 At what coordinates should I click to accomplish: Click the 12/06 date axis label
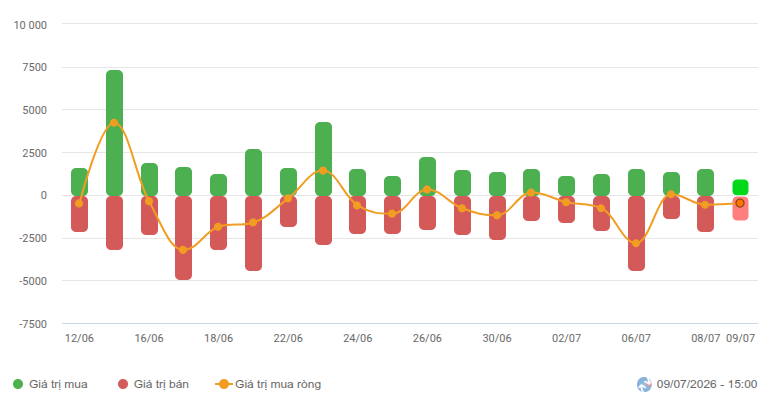(79, 338)
